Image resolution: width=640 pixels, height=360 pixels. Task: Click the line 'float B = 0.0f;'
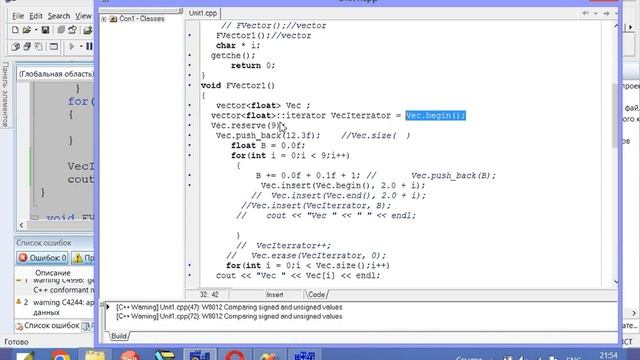click(268, 146)
